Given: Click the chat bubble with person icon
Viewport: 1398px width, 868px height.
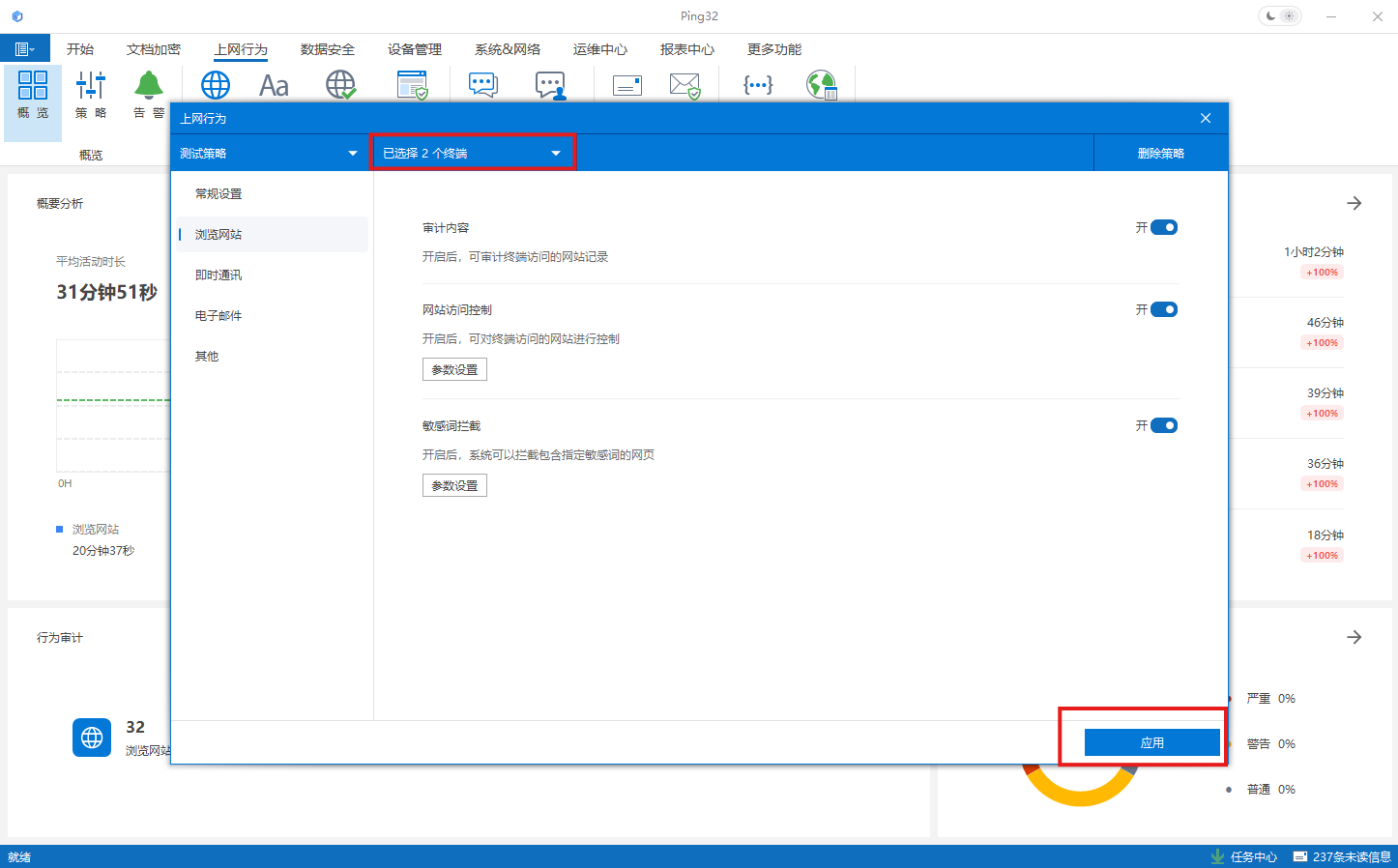Looking at the screenshot, I should point(550,86).
